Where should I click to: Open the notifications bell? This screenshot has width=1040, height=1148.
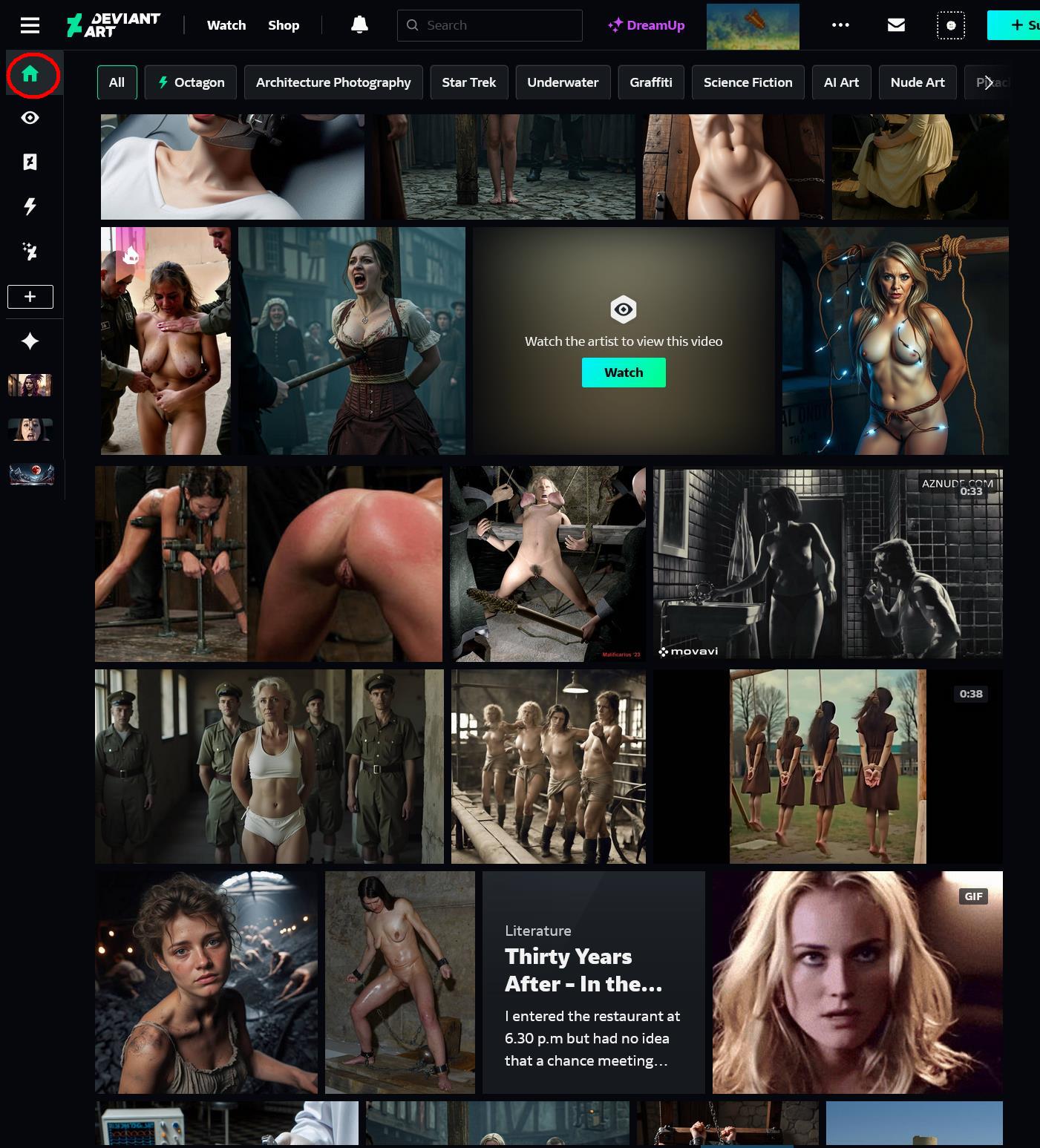[359, 25]
